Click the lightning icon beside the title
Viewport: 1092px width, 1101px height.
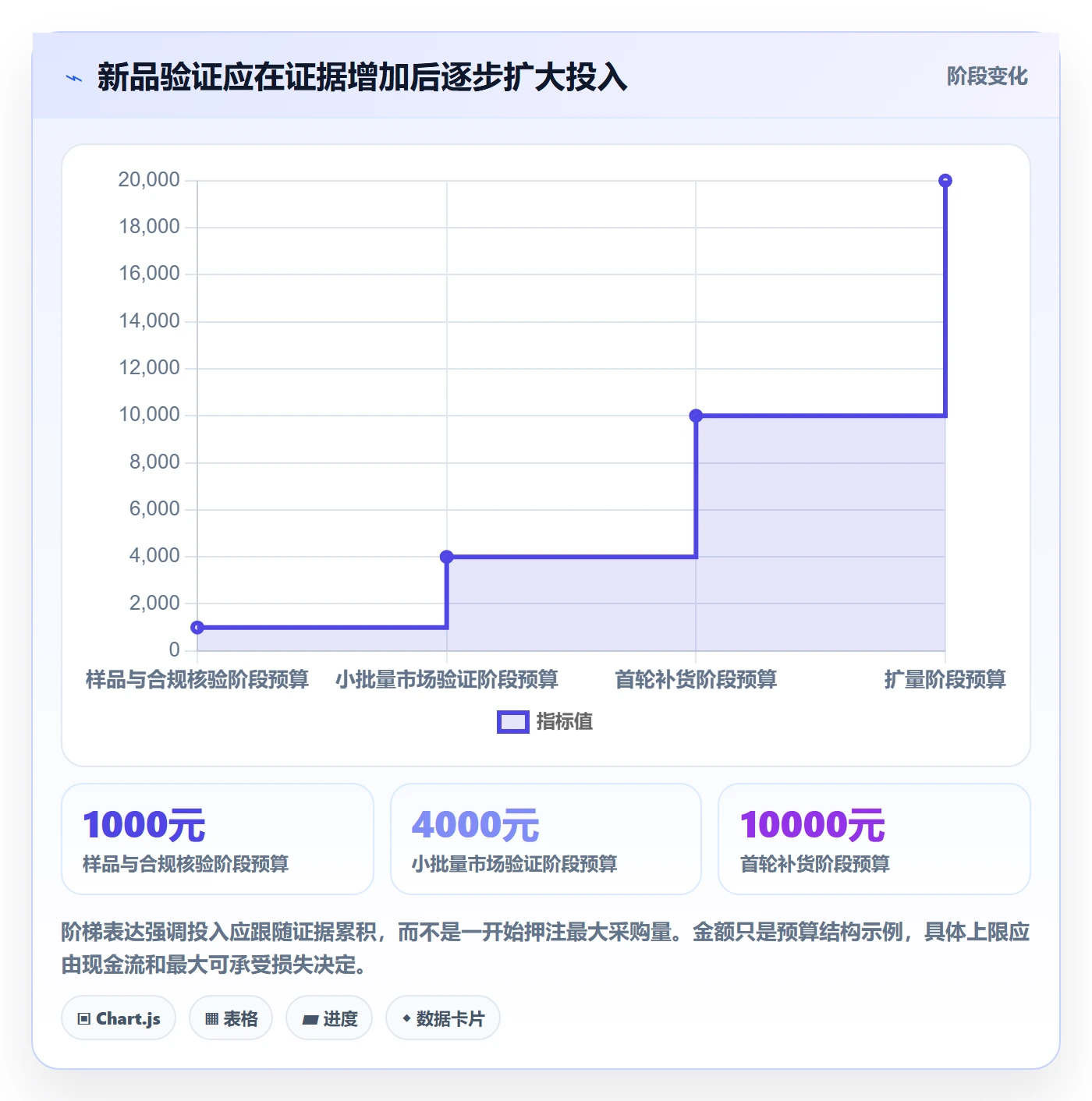point(74,78)
